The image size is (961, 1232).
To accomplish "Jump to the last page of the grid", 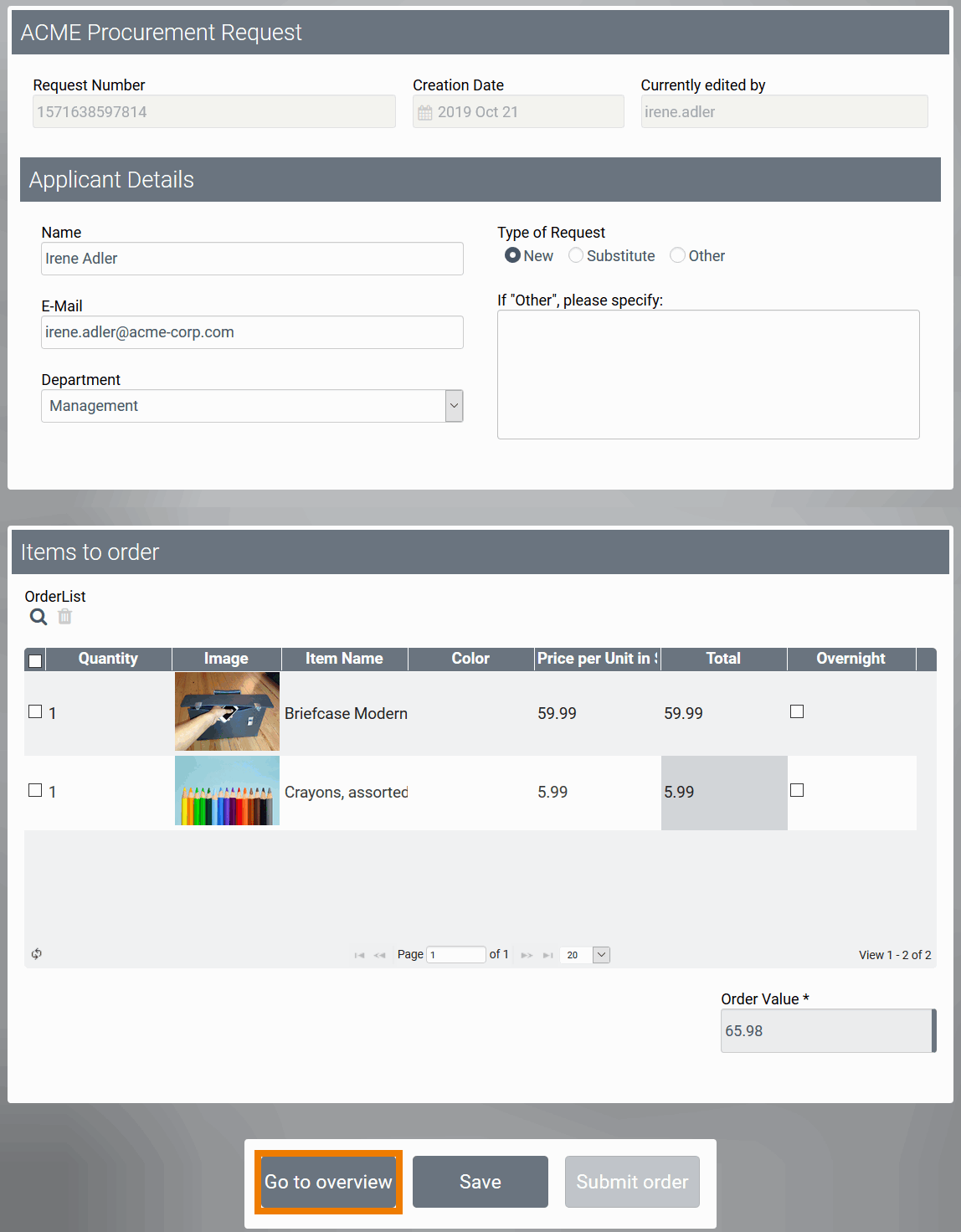I will coord(547,954).
